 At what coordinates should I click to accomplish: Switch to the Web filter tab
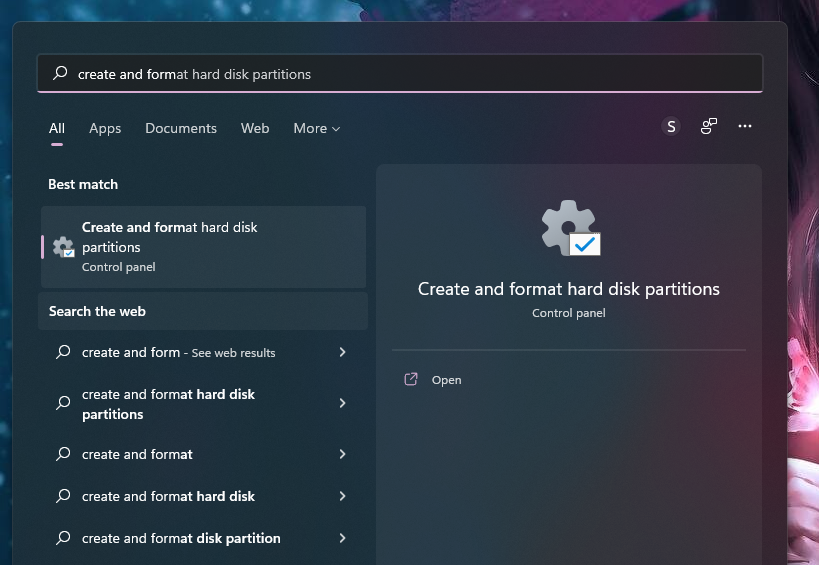[x=255, y=128]
